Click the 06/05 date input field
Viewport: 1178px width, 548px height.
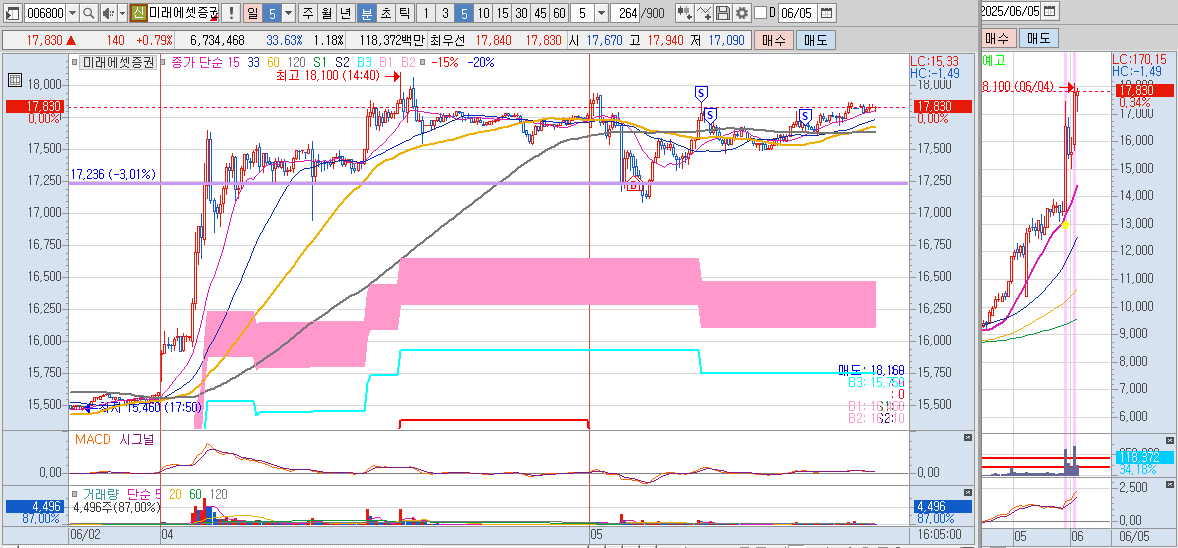tap(797, 13)
